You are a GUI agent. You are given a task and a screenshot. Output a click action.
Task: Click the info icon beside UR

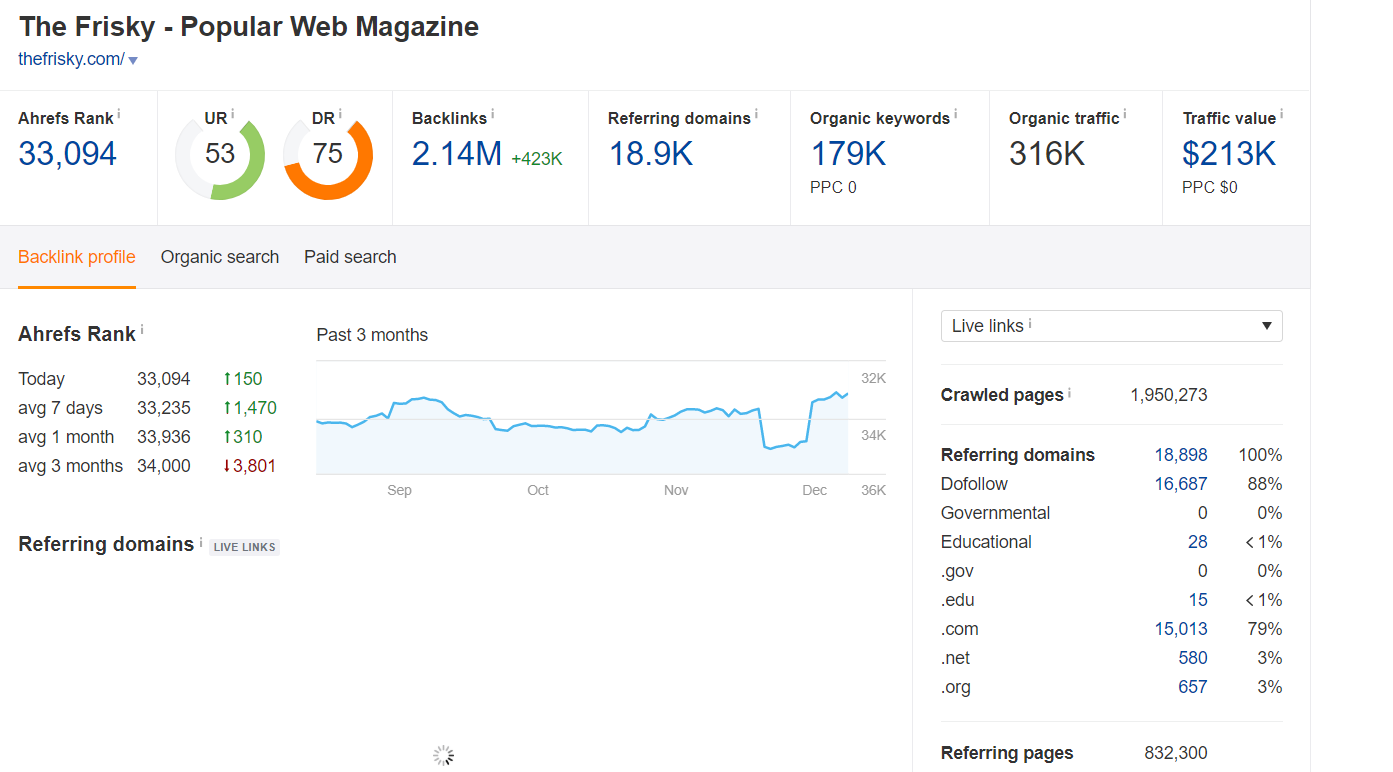[x=234, y=115]
